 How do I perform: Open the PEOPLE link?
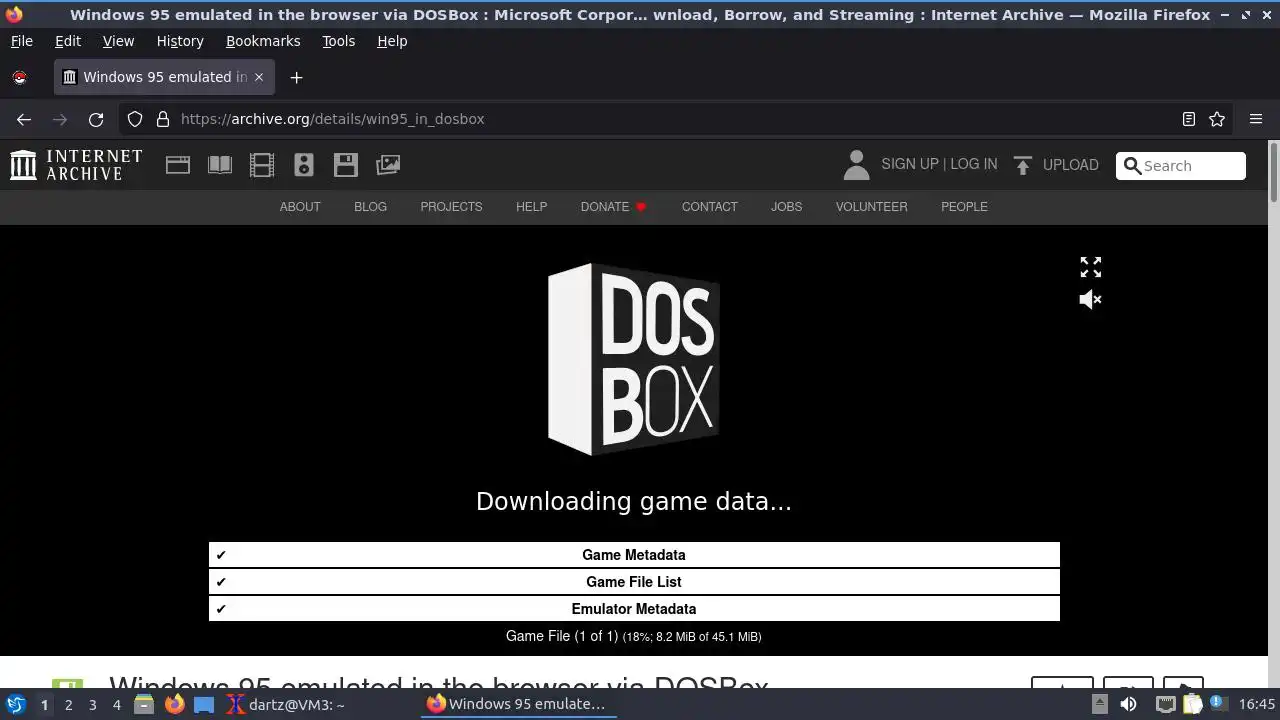pos(964,207)
